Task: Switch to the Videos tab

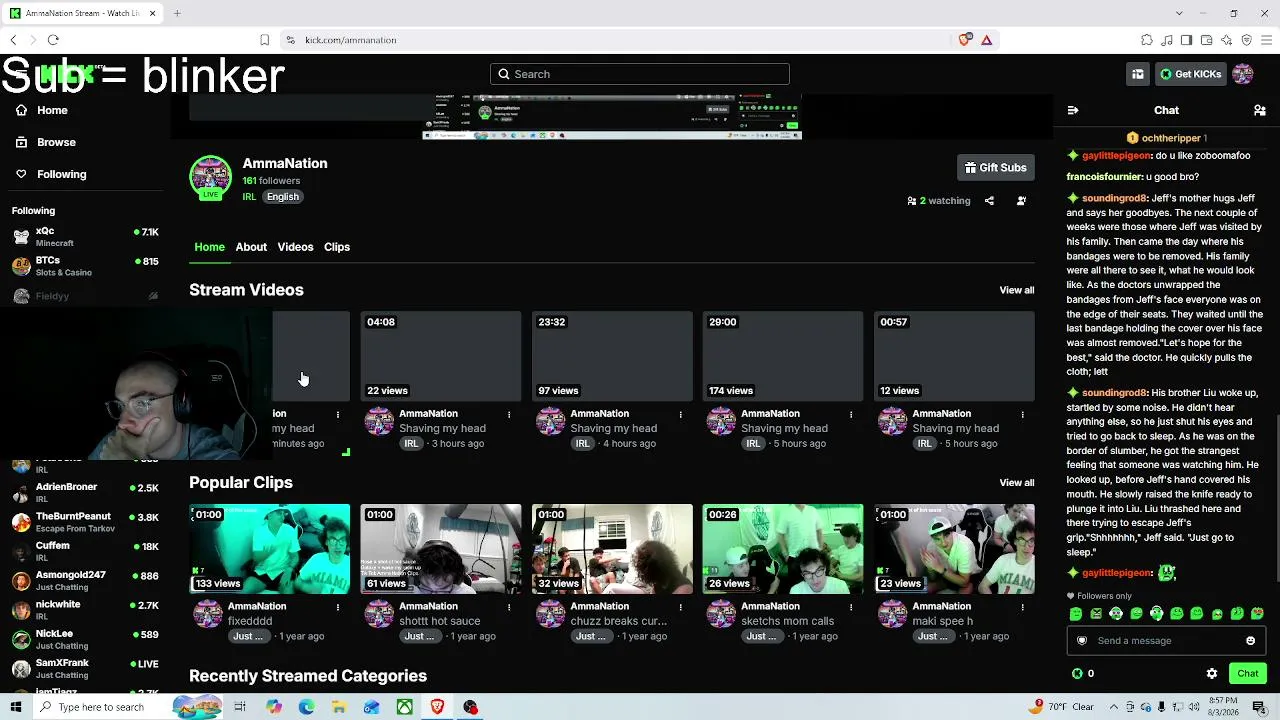Action: 295,247
